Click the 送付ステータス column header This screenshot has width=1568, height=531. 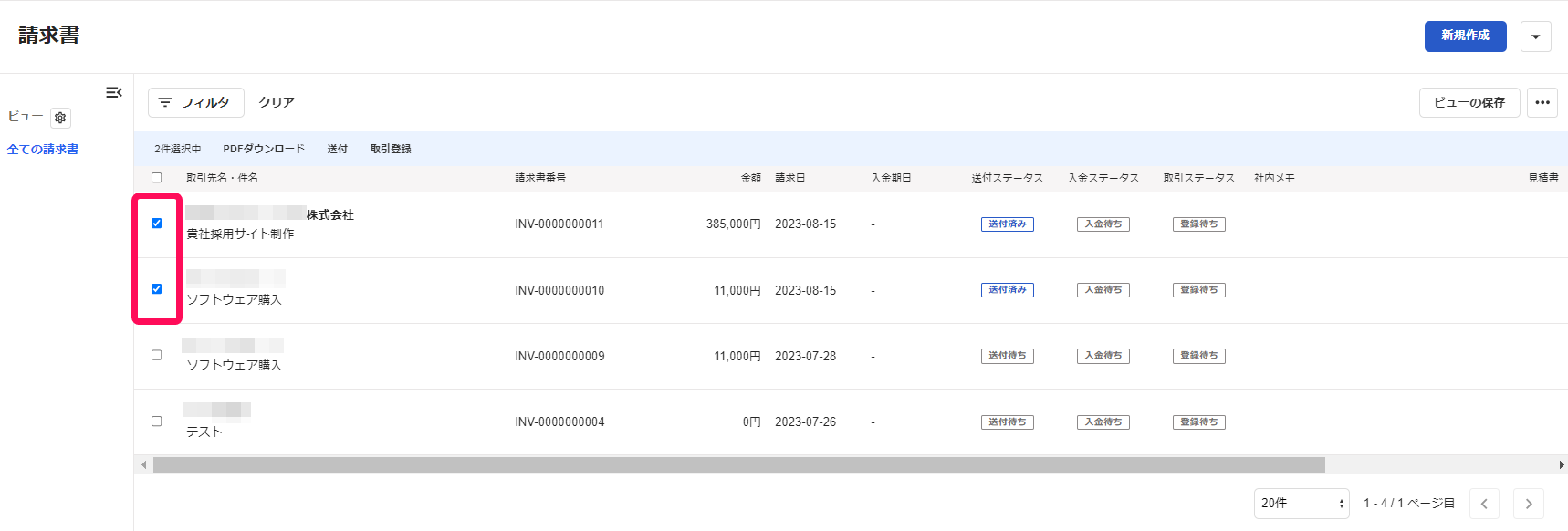[x=1008, y=178]
